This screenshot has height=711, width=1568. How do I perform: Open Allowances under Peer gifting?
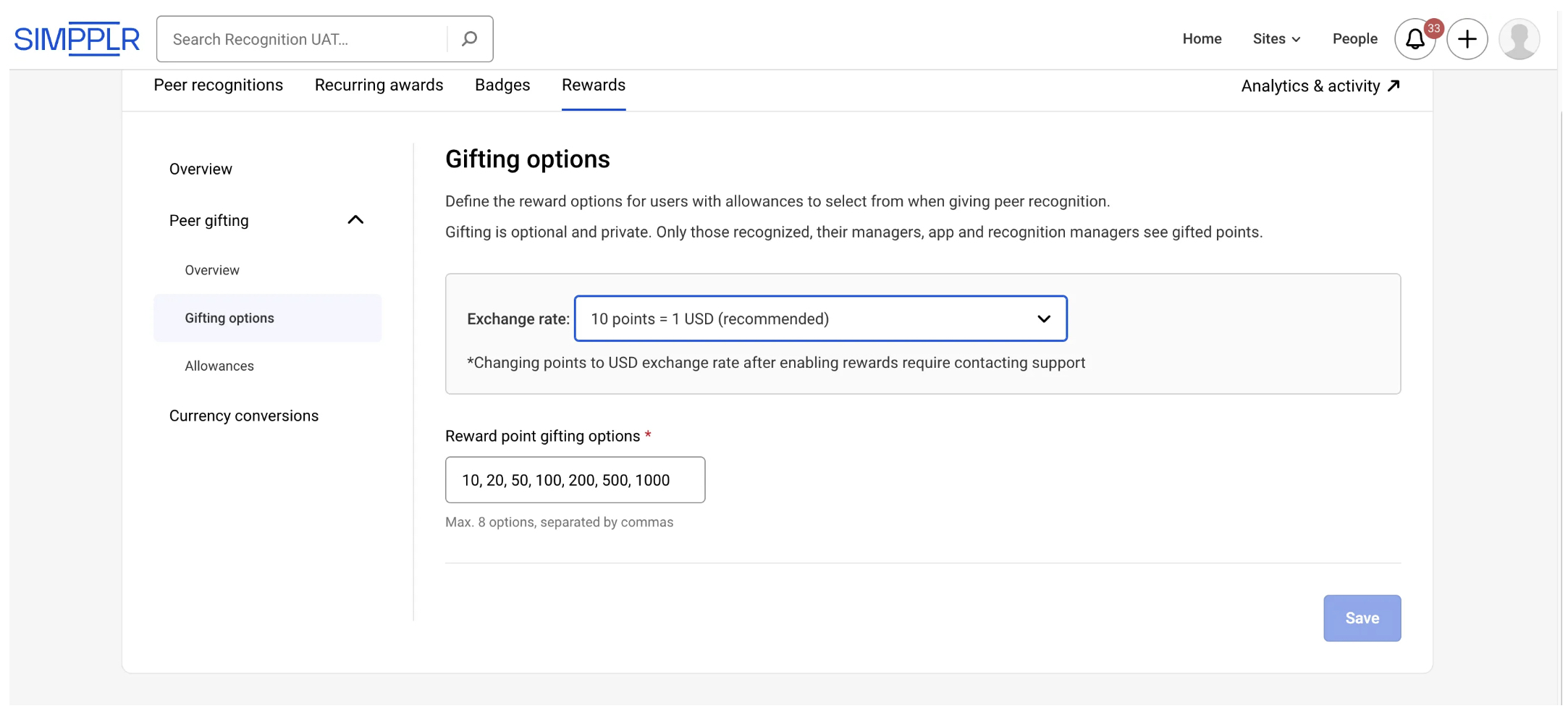coord(219,366)
